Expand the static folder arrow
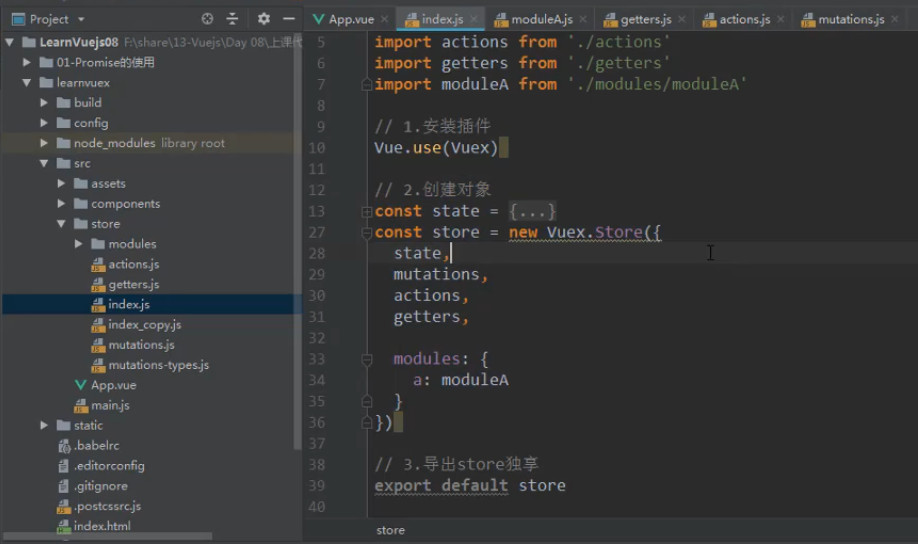 tap(44, 425)
